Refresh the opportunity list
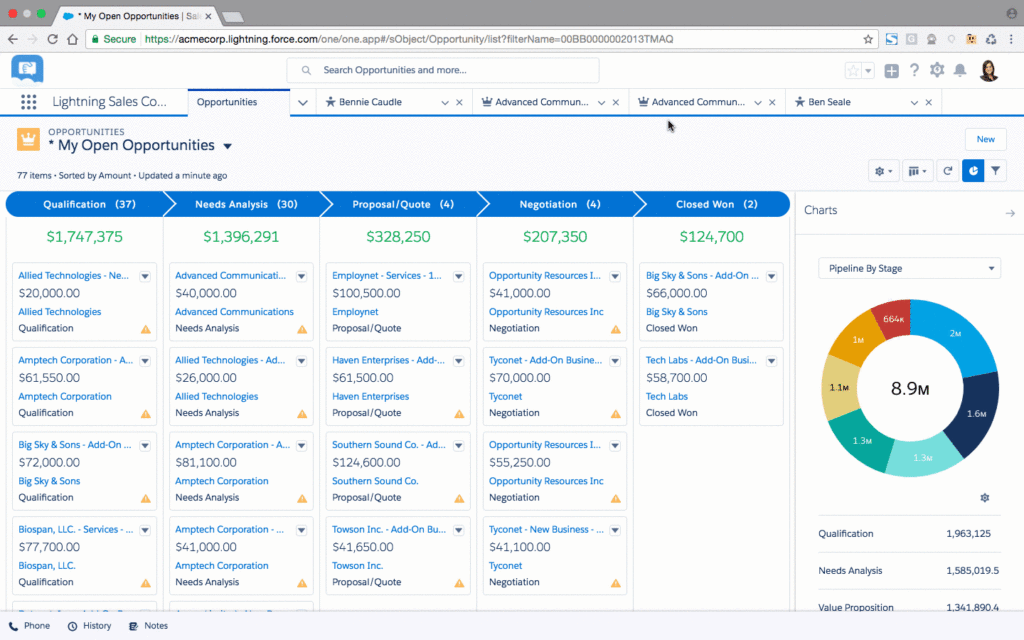This screenshot has width=1024, height=640. click(x=948, y=171)
